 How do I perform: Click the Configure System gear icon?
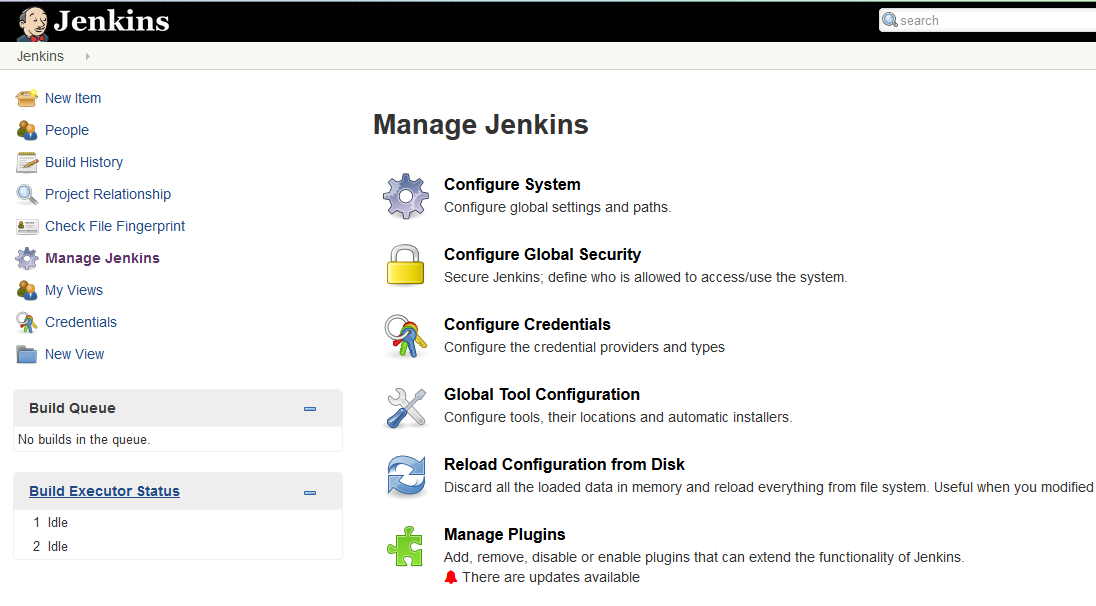(405, 195)
